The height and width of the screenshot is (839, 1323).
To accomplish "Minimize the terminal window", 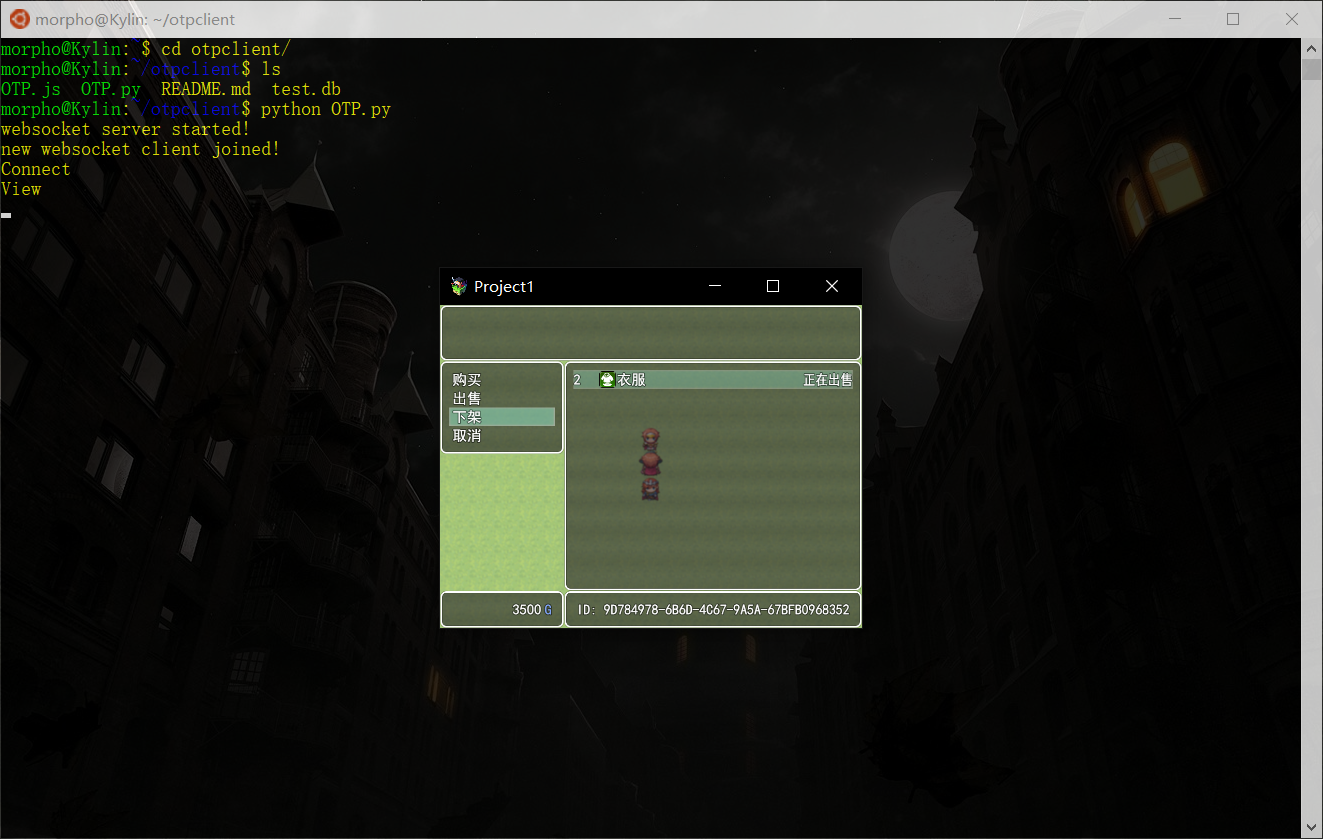I will tap(1175, 19).
